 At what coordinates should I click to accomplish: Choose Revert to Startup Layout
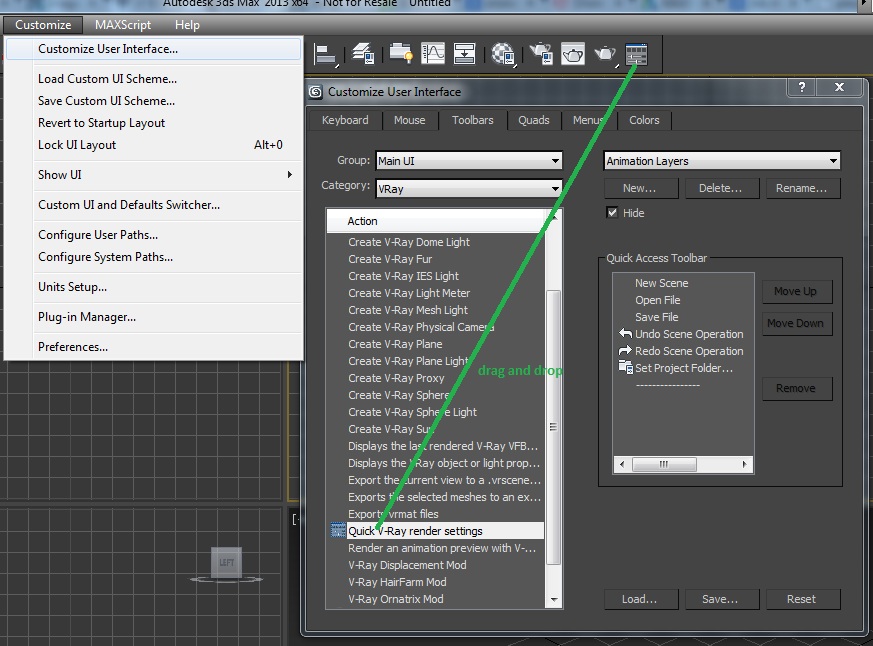(x=154, y=123)
